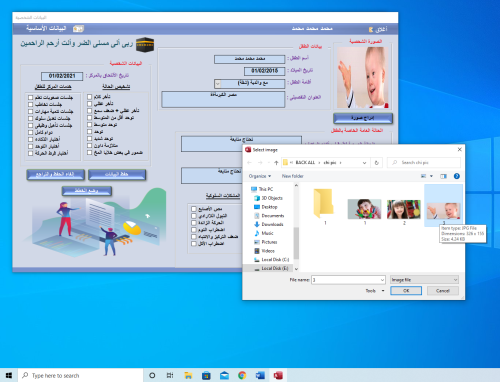Viewport: 500px width, 382px height.
Task: Open the address path history dropdown
Action: point(364,163)
